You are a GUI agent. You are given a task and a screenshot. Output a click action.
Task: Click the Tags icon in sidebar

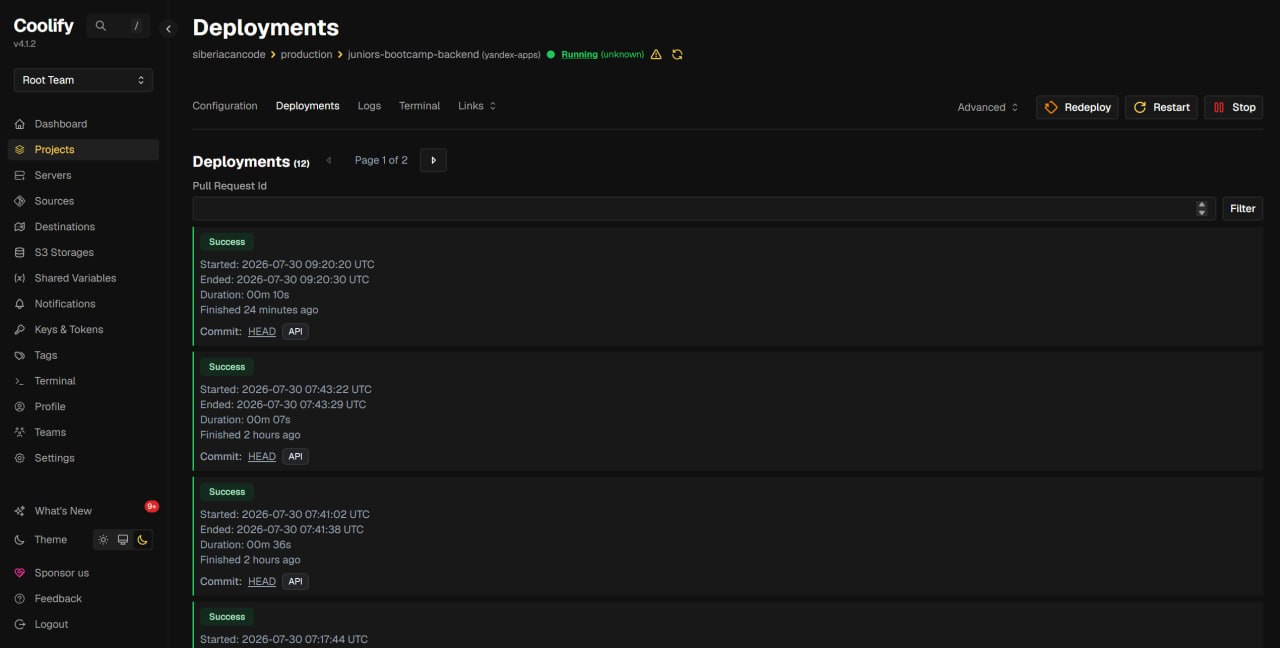(20, 355)
